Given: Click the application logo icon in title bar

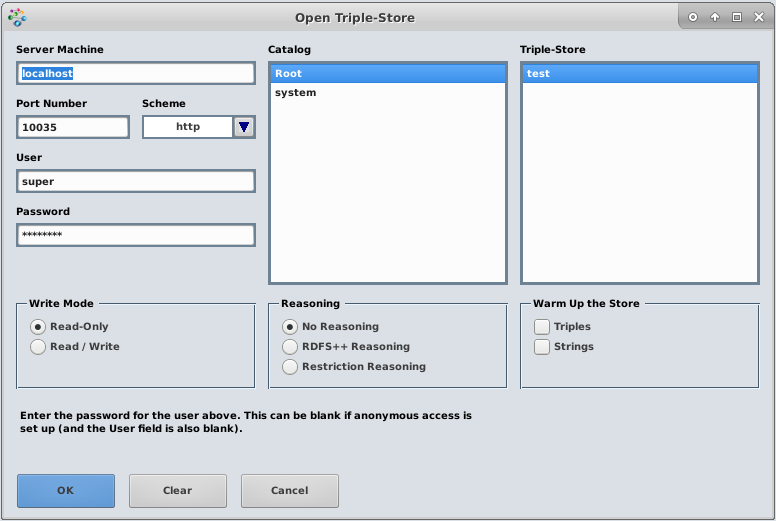Looking at the screenshot, I should coord(17,17).
